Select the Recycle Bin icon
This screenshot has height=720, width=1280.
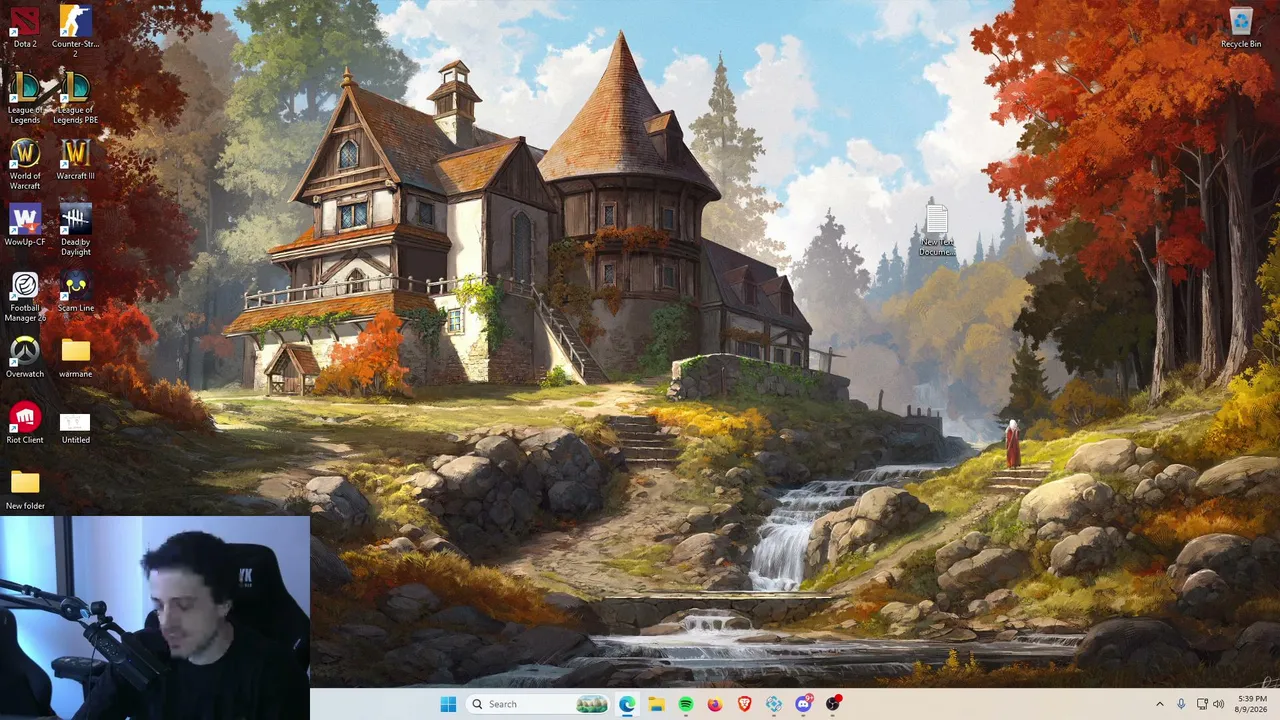tap(1241, 28)
